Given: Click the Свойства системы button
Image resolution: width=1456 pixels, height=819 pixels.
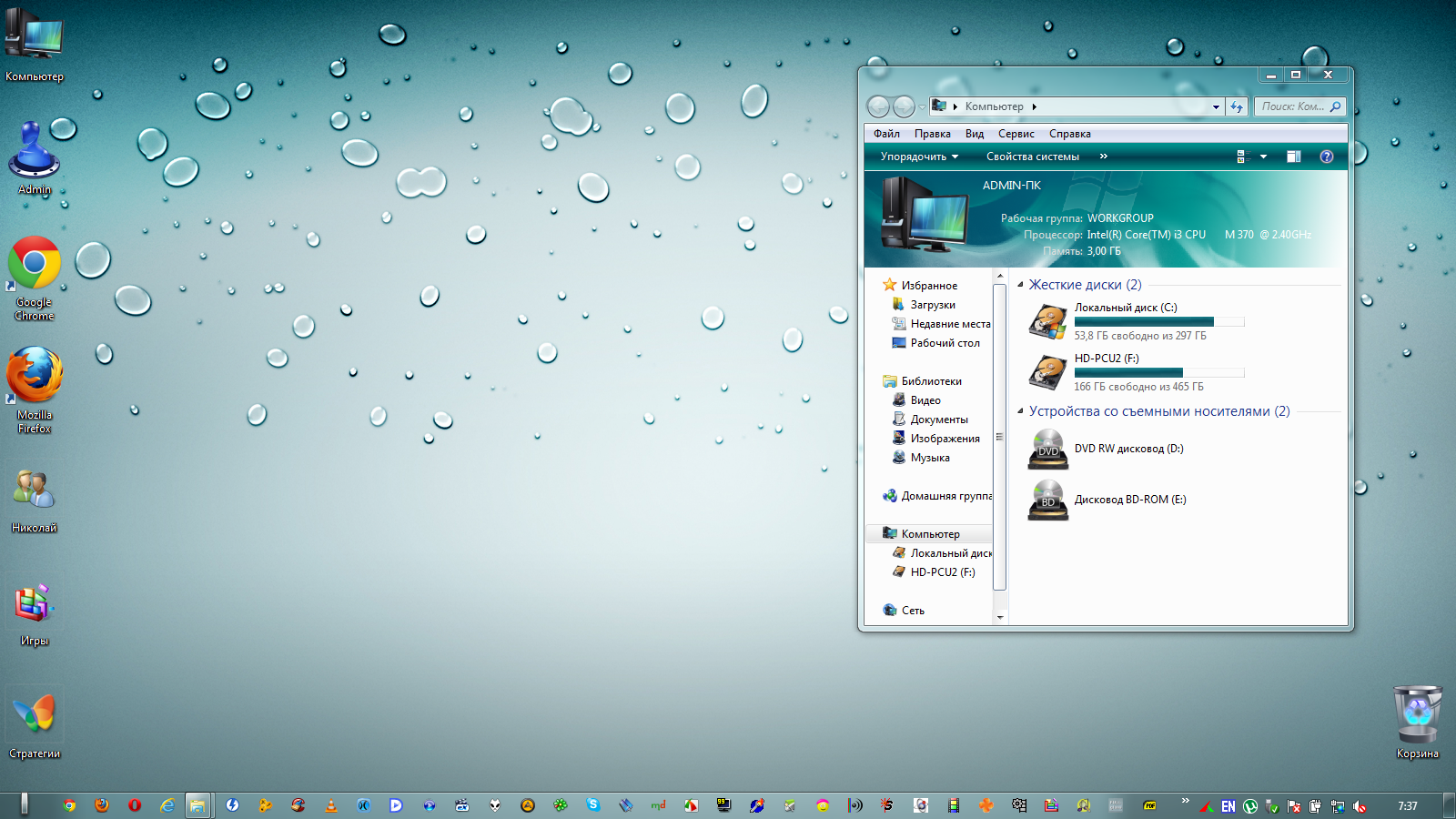Looking at the screenshot, I should (1032, 157).
